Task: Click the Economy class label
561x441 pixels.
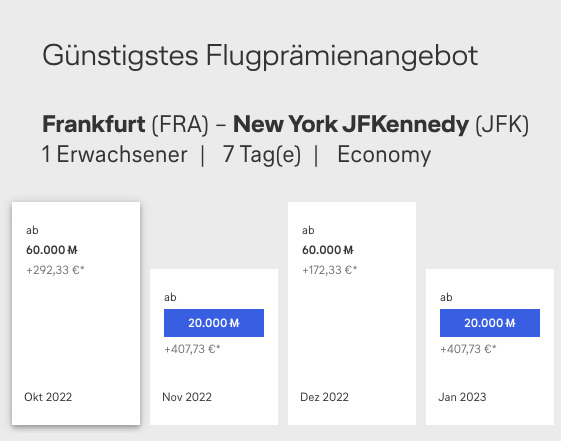Action: tap(384, 155)
